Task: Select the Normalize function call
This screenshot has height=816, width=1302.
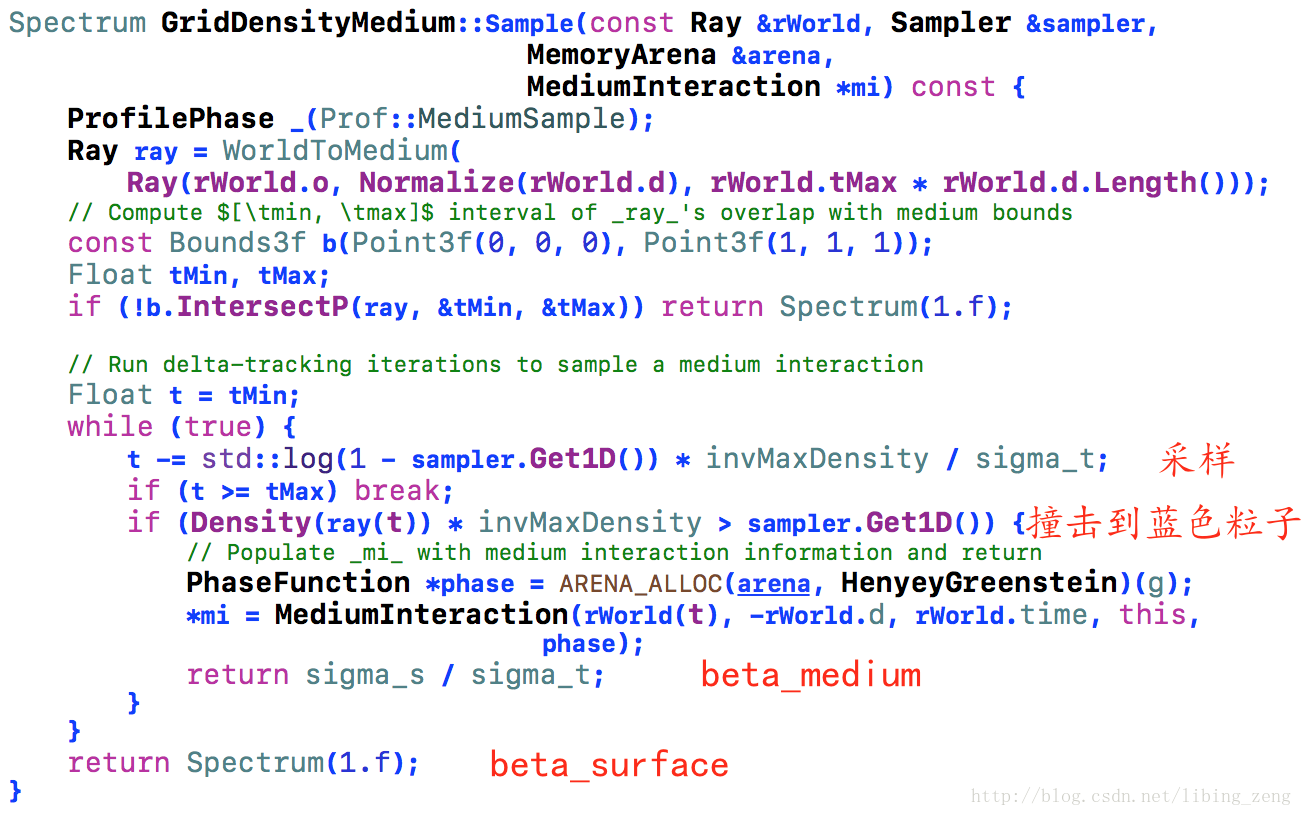Action: [x=438, y=183]
